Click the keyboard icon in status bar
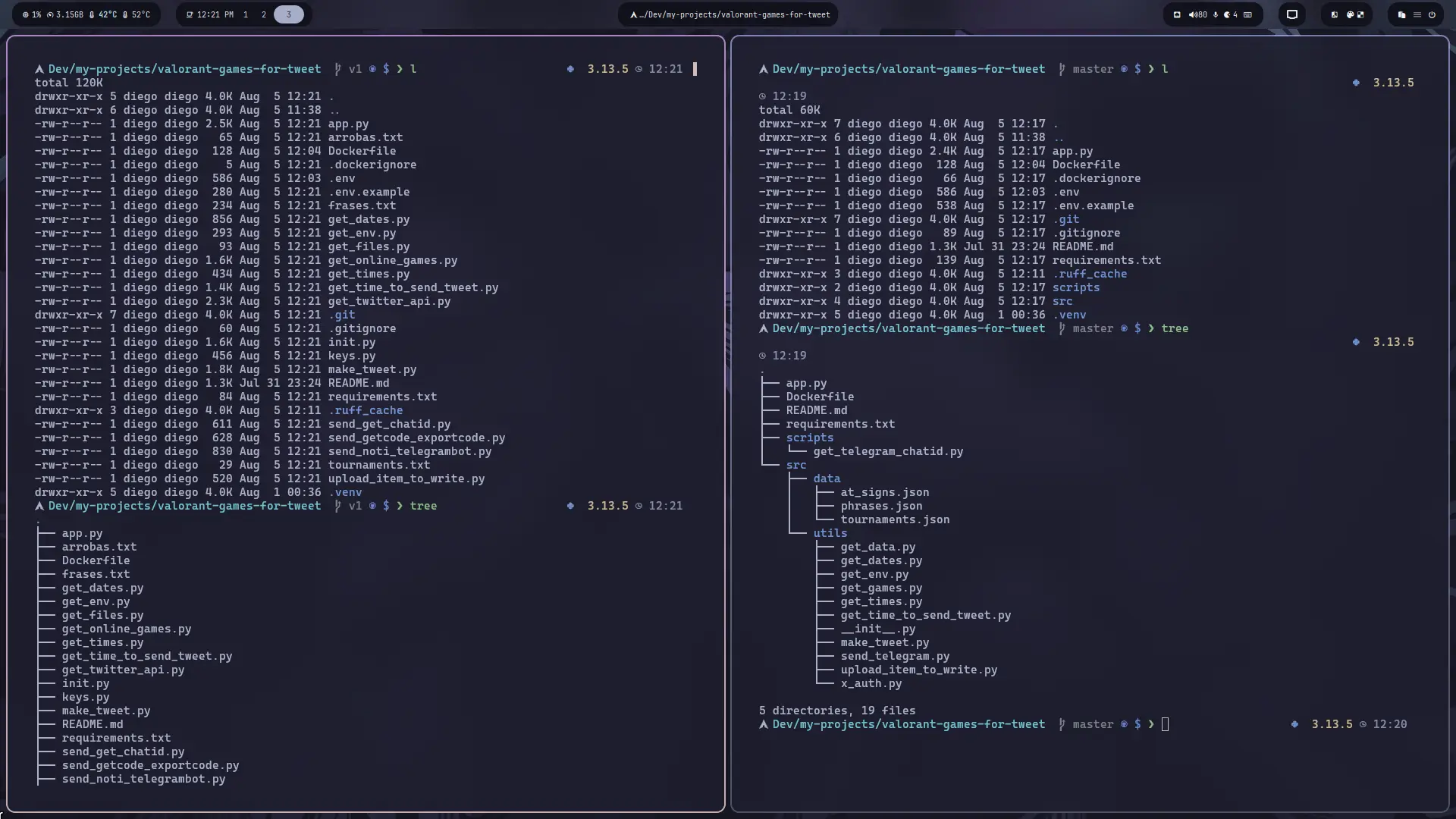Image resolution: width=1456 pixels, height=819 pixels. point(1248,14)
